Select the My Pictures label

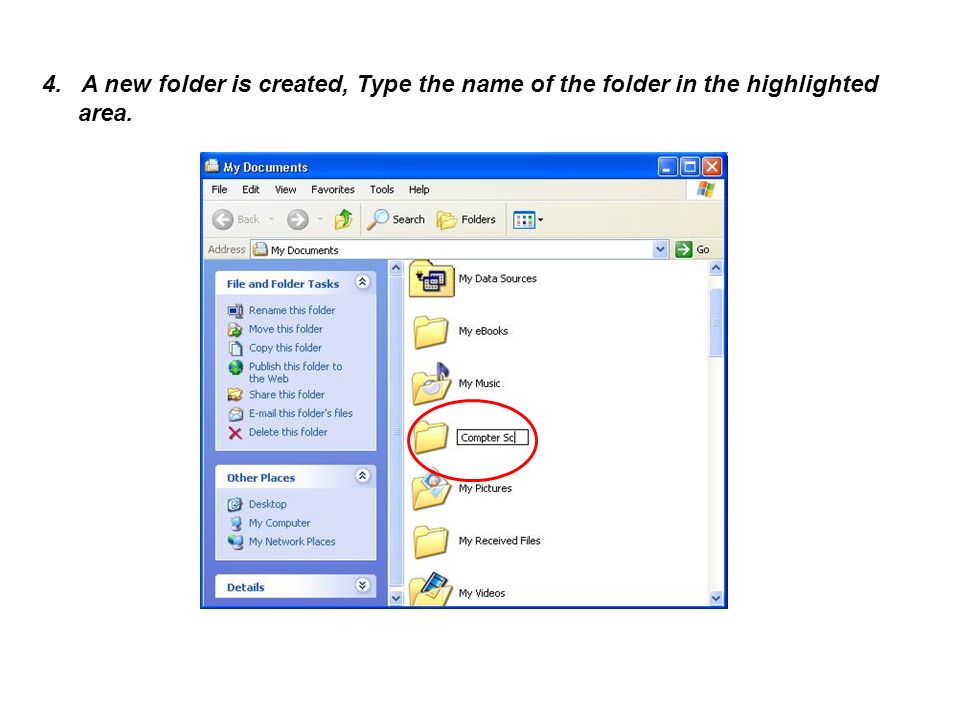[486, 489]
